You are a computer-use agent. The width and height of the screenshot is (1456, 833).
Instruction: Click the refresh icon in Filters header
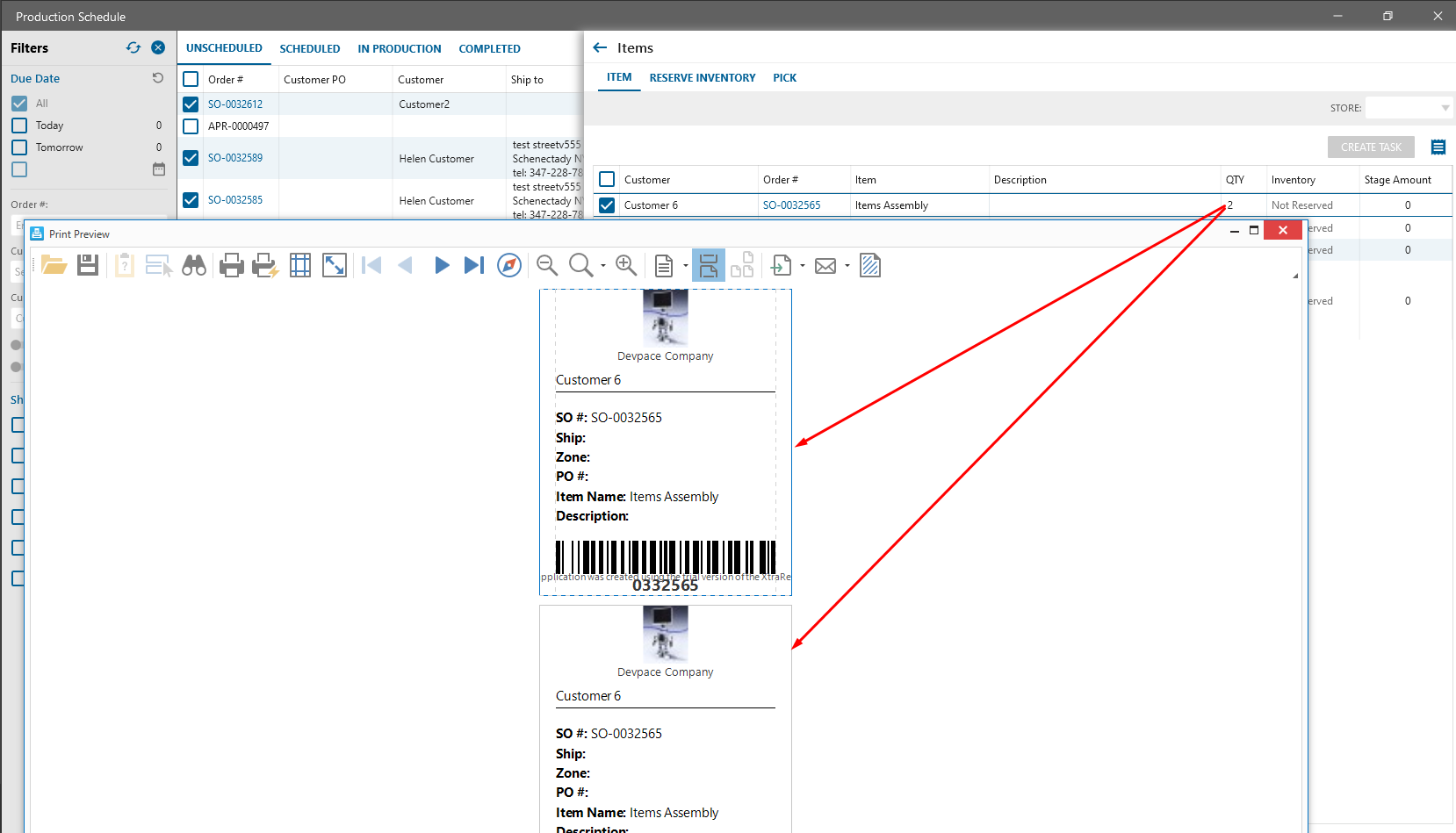(133, 47)
